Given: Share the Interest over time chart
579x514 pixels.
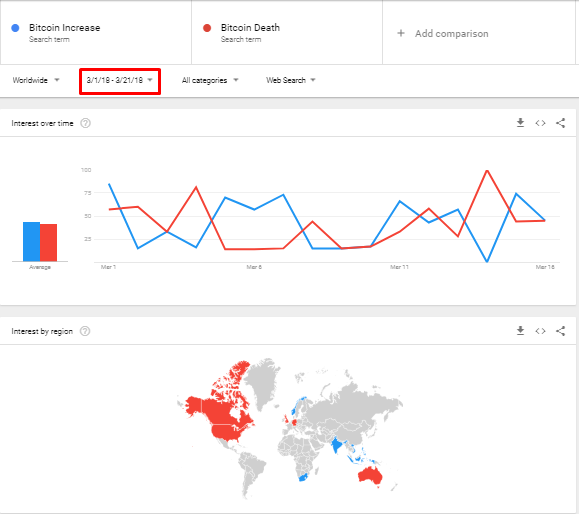Looking at the screenshot, I should click(561, 123).
